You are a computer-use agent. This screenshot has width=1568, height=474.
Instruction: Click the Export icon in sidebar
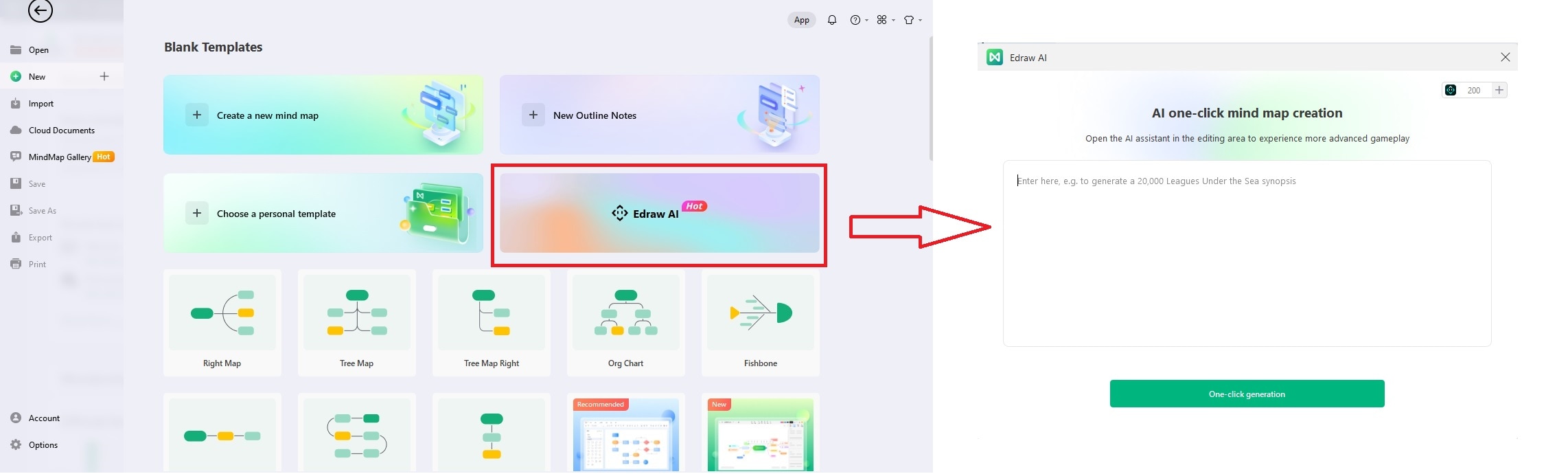tap(16, 238)
